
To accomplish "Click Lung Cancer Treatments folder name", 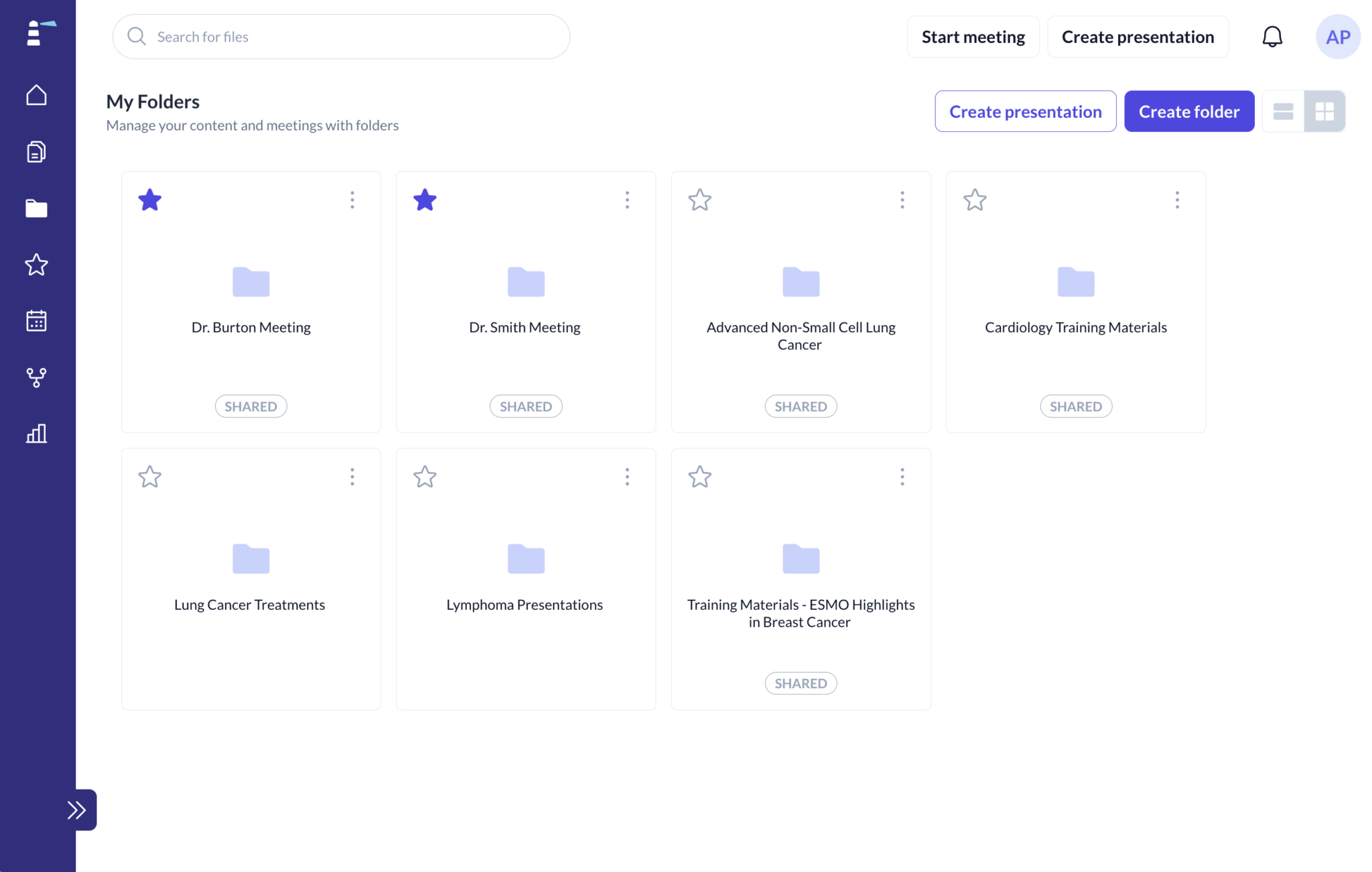I will [x=249, y=605].
